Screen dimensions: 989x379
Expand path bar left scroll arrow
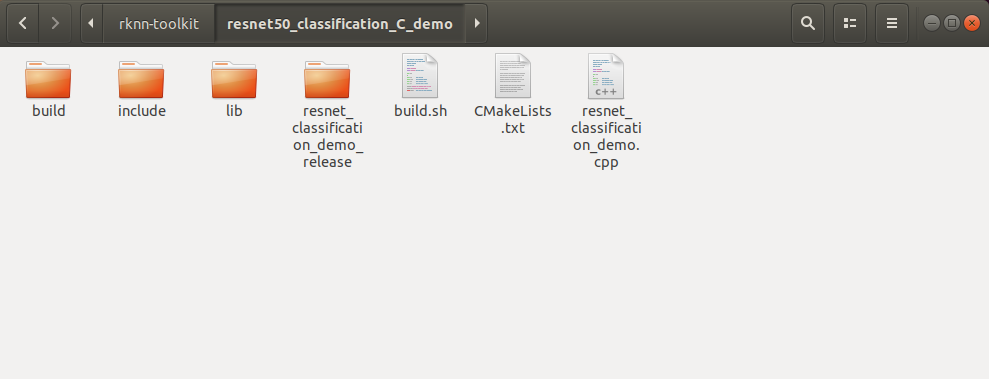[x=91, y=23]
